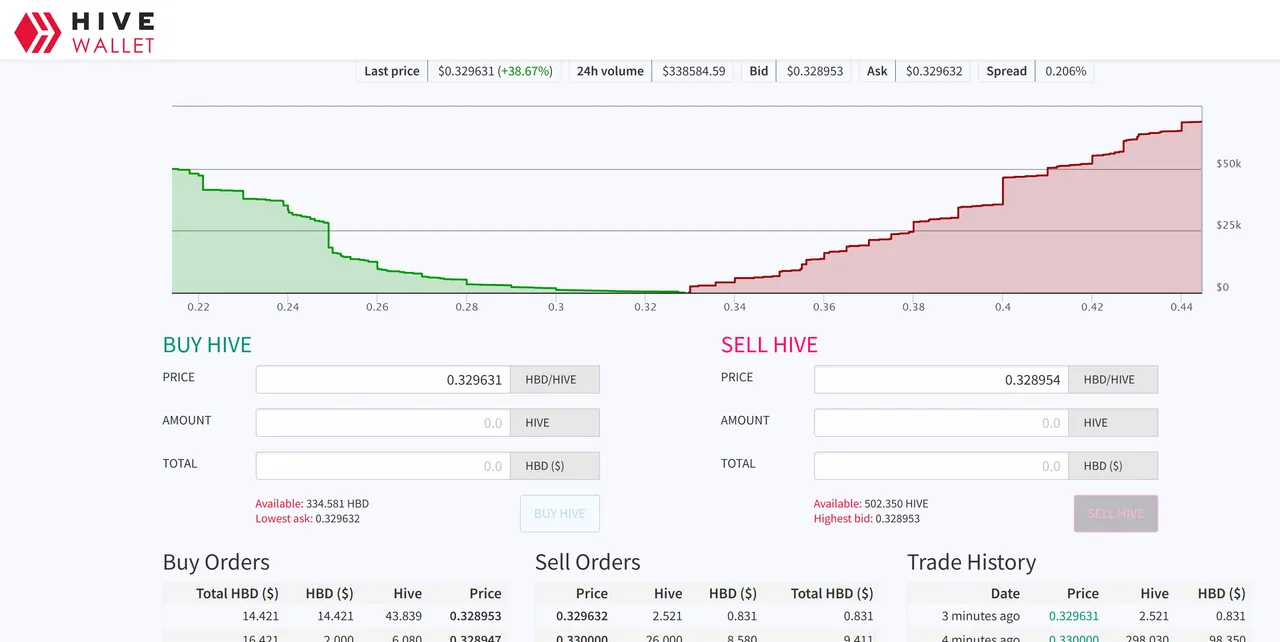Screen dimensions: 1280x642
Task: Focus the Sell Hive total HBD field
Action: 941,466
